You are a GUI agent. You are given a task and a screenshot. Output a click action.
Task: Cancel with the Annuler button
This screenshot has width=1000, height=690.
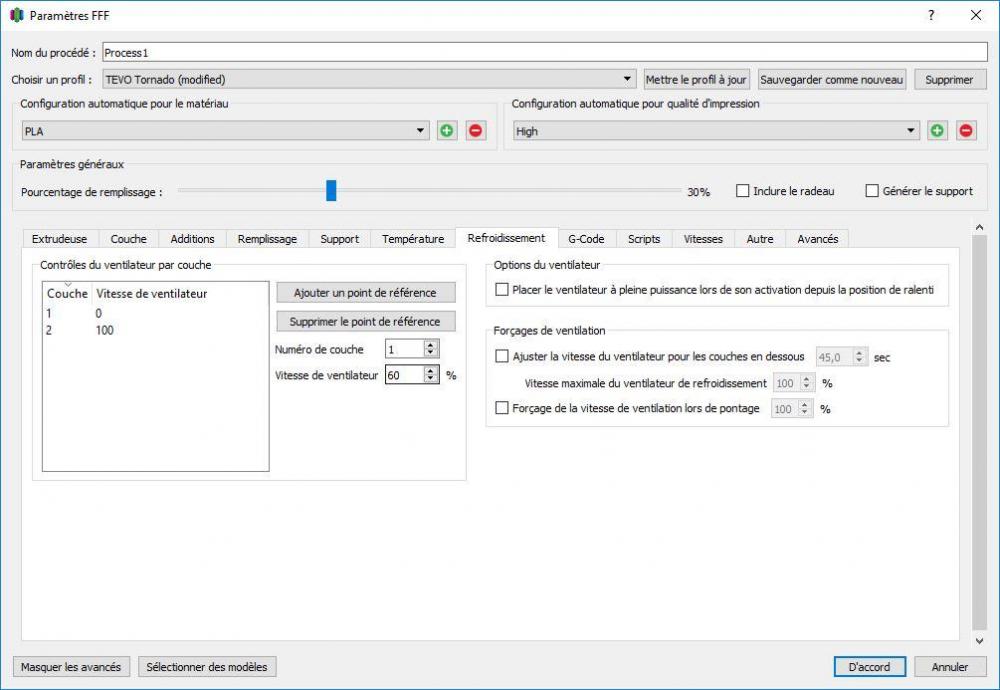tap(950, 667)
